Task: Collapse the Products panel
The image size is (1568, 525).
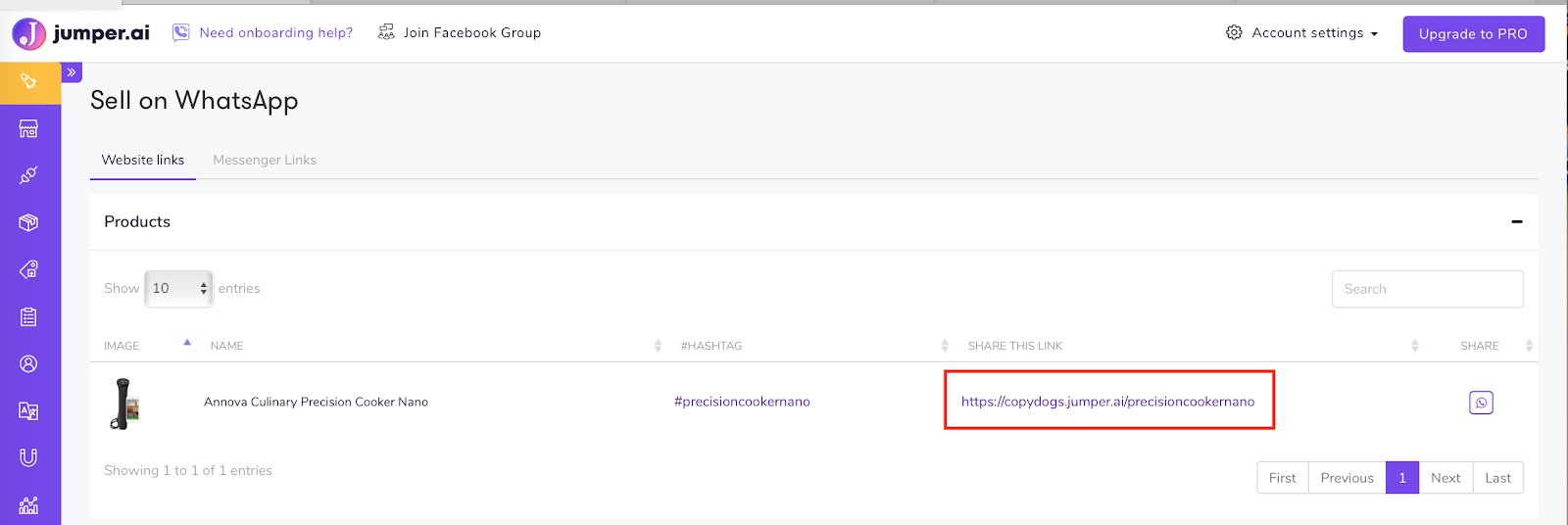Action: click(x=1517, y=221)
